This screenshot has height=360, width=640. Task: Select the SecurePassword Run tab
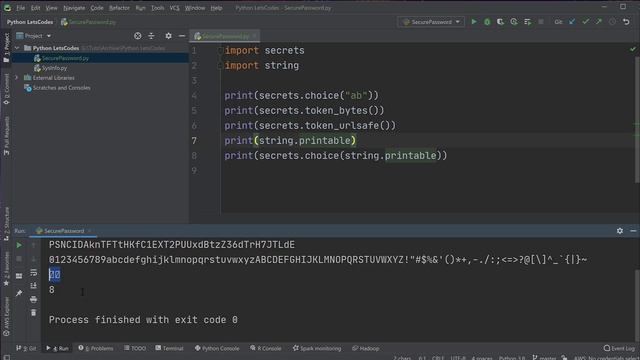tap(63, 231)
